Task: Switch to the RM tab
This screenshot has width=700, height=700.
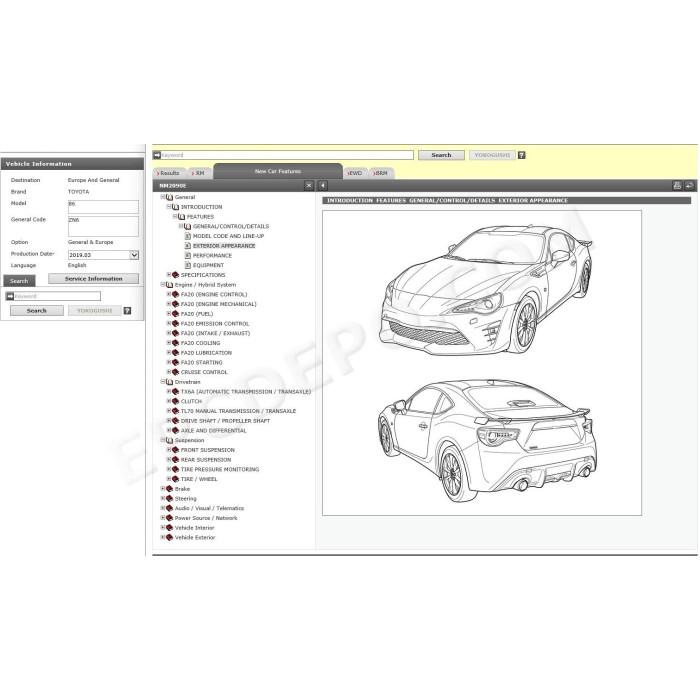Action: coord(199,173)
